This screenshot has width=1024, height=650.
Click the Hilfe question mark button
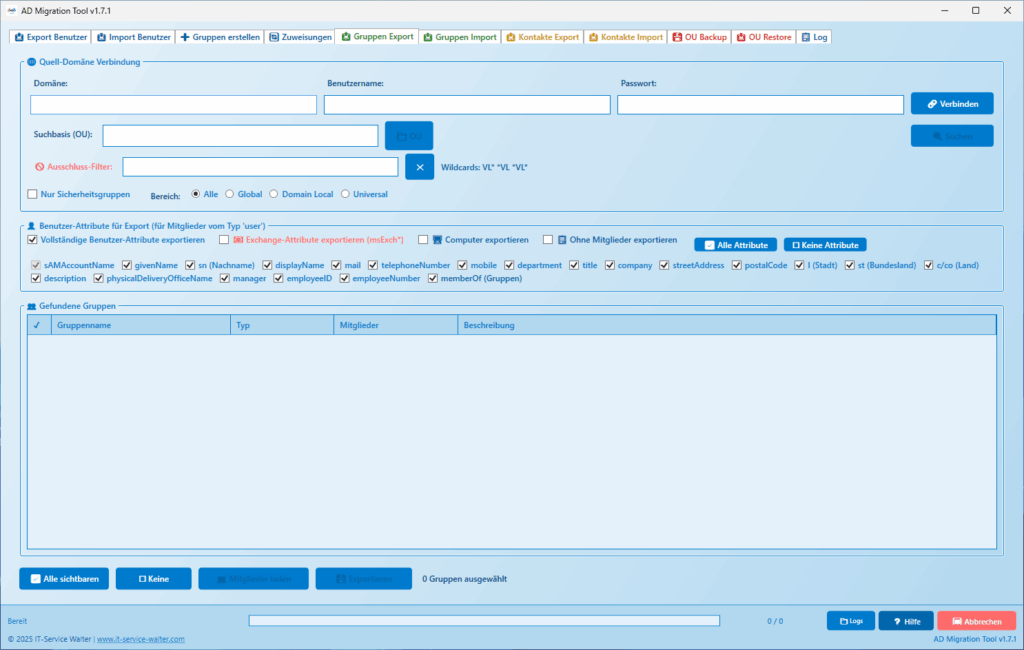[x=906, y=621]
